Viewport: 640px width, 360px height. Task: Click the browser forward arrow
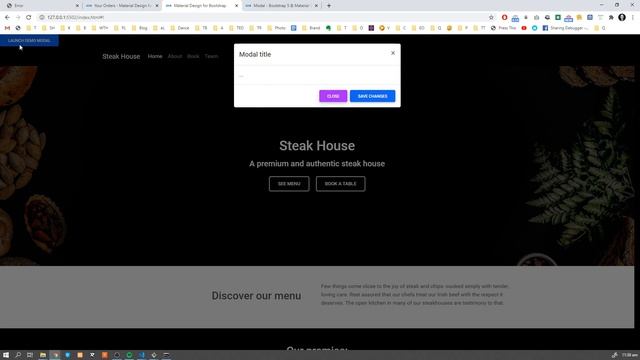tap(18, 17)
